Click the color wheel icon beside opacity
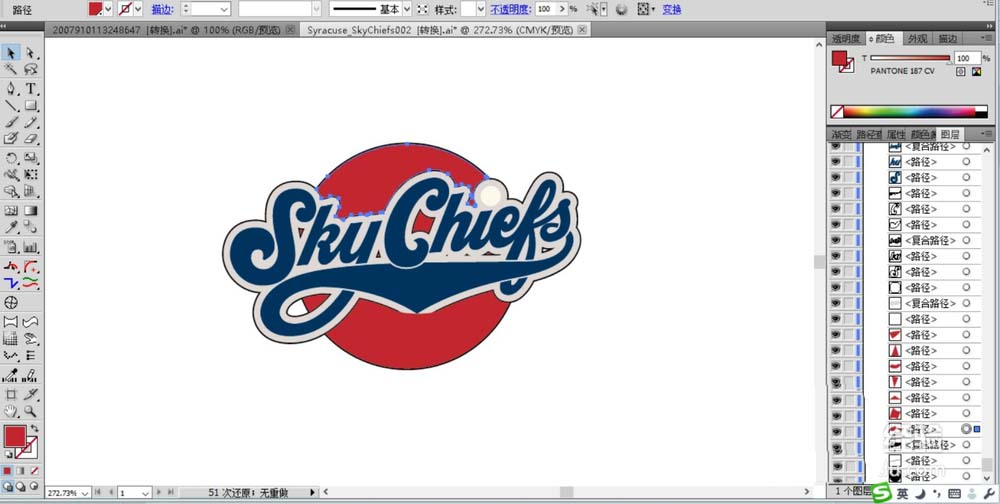The width and height of the screenshot is (1000, 504). [621, 9]
